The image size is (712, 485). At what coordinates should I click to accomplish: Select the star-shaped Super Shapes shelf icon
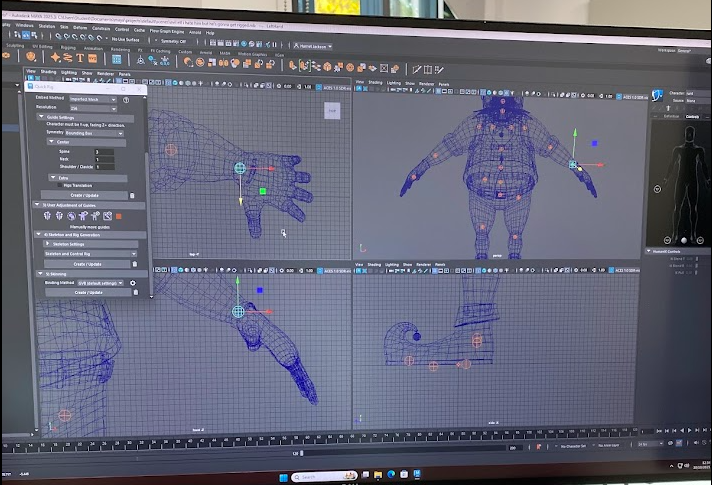(55, 57)
